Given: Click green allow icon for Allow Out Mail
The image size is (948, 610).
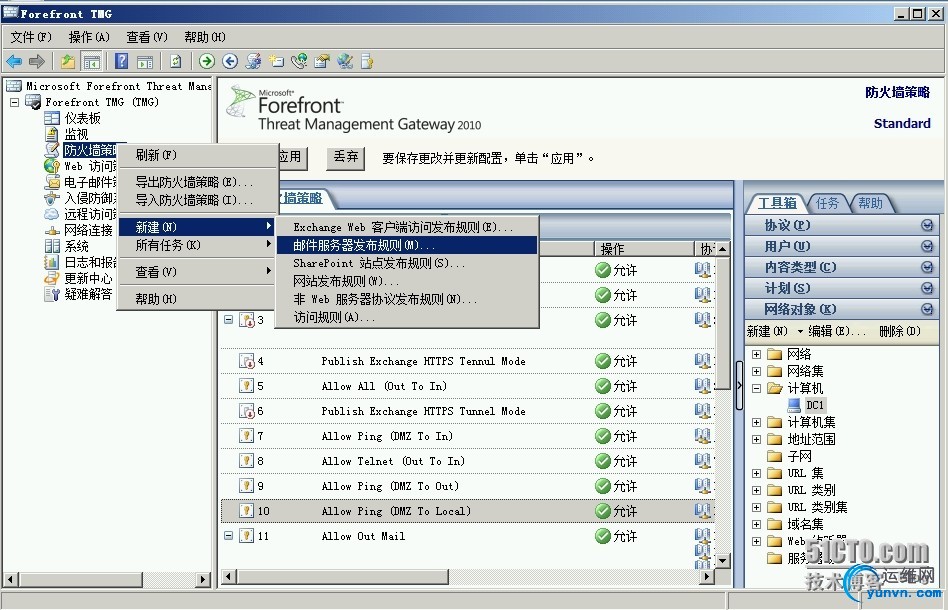Looking at the screenshot, I should (603, 536).
